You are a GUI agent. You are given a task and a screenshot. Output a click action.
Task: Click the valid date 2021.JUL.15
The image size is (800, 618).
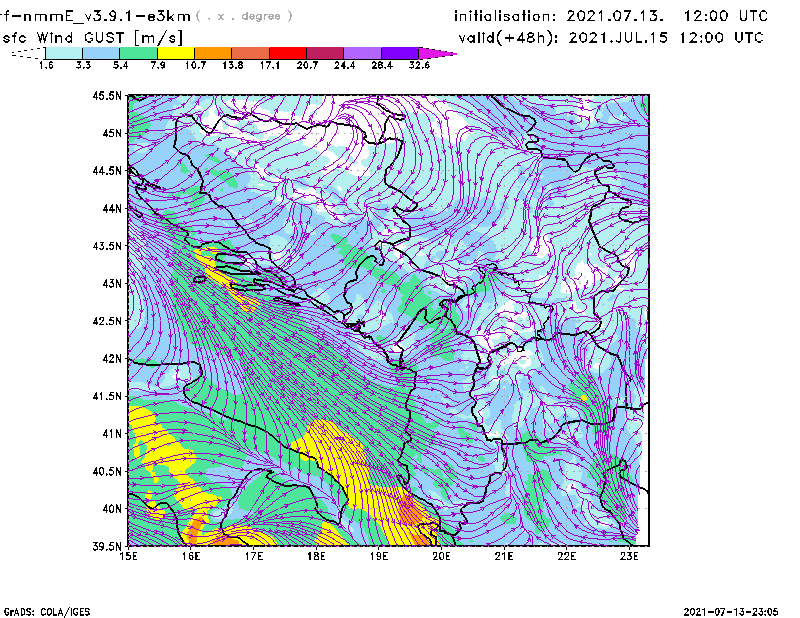[618, 38]
